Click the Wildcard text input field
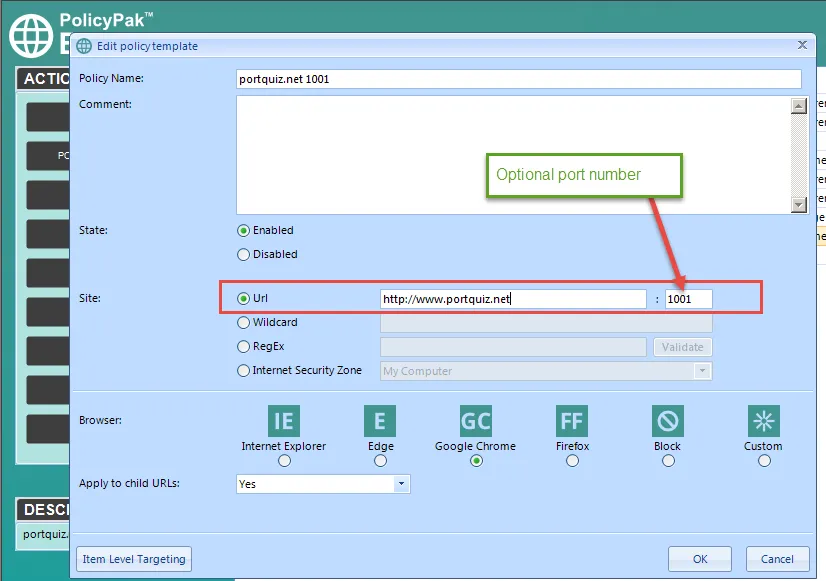This screenshot has width=826, height=581. 546,323
